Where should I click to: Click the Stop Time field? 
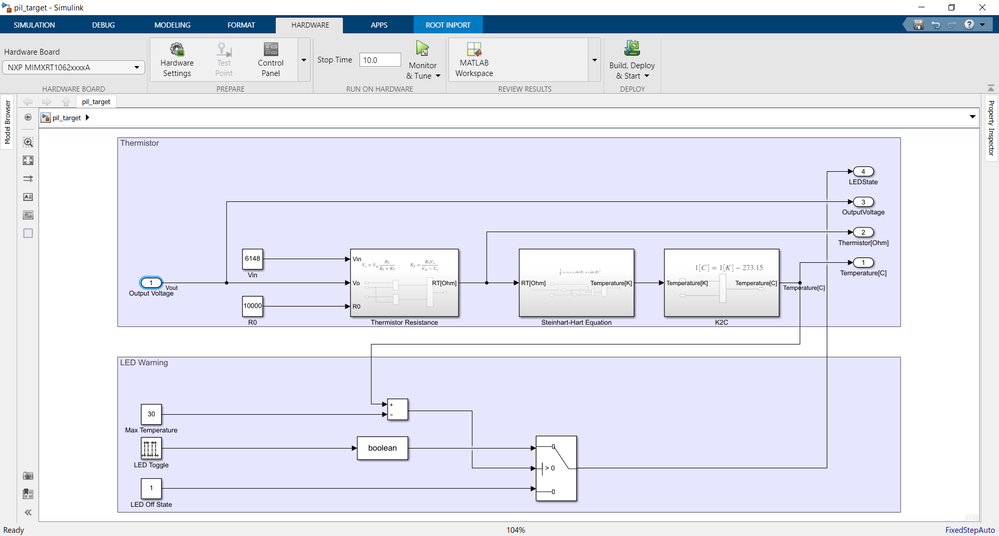(380, 60)
